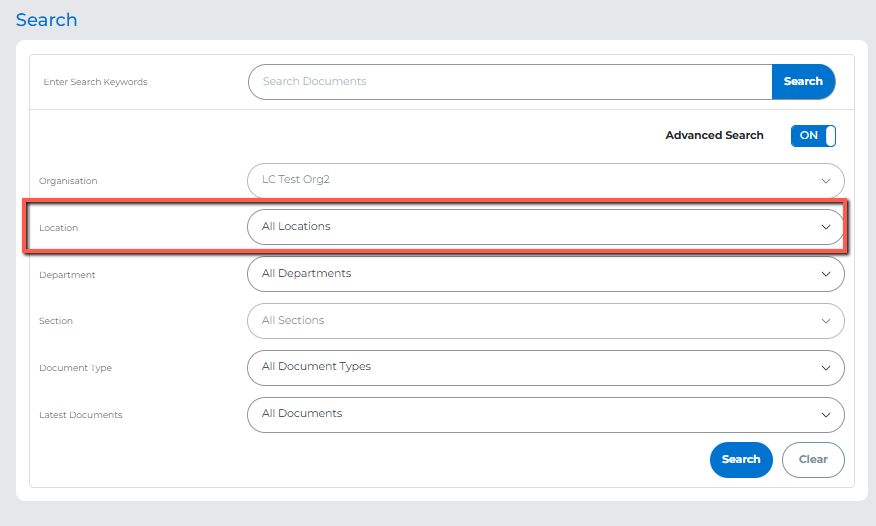Click the "Advanced Search" label text

coord(714,136)
